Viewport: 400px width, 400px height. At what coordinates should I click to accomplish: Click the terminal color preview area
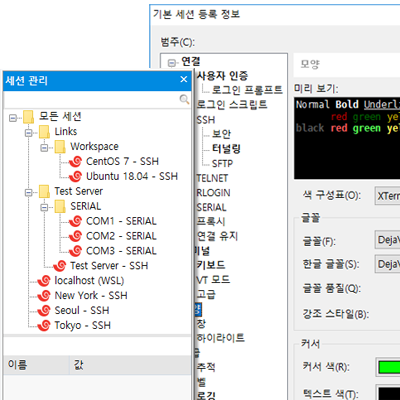[x=347, y=138]
